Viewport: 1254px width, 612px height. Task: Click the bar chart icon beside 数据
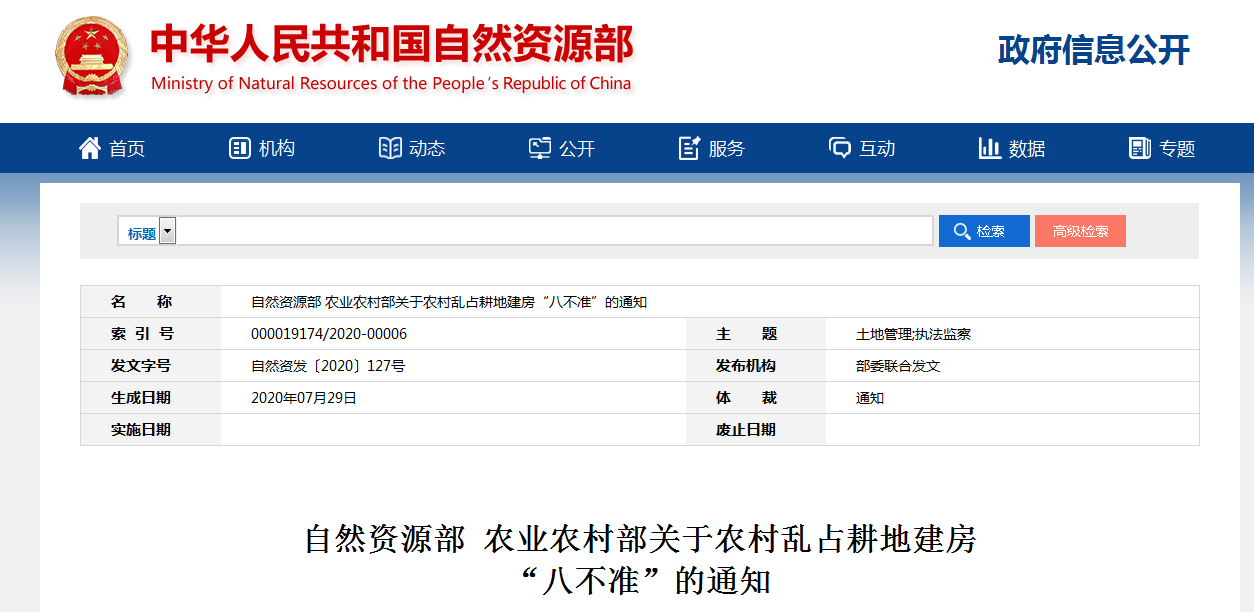990,148
